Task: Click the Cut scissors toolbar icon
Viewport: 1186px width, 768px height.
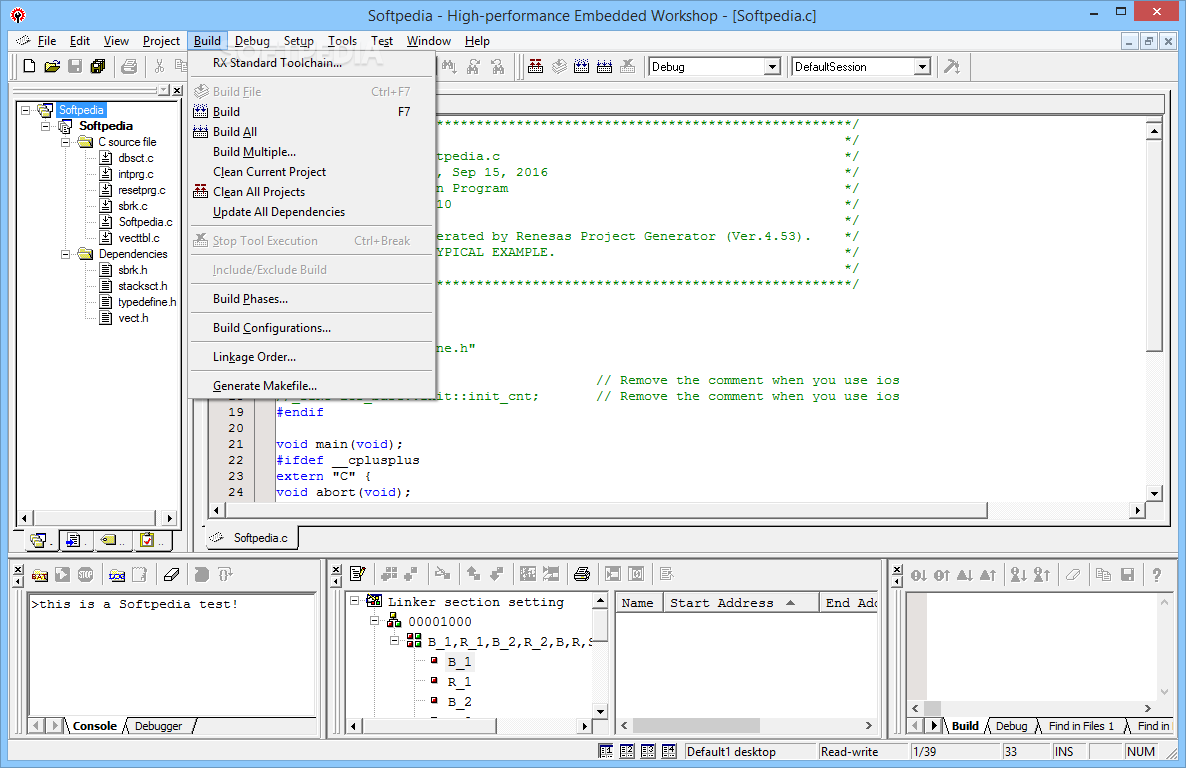Action: click(159, 67)
